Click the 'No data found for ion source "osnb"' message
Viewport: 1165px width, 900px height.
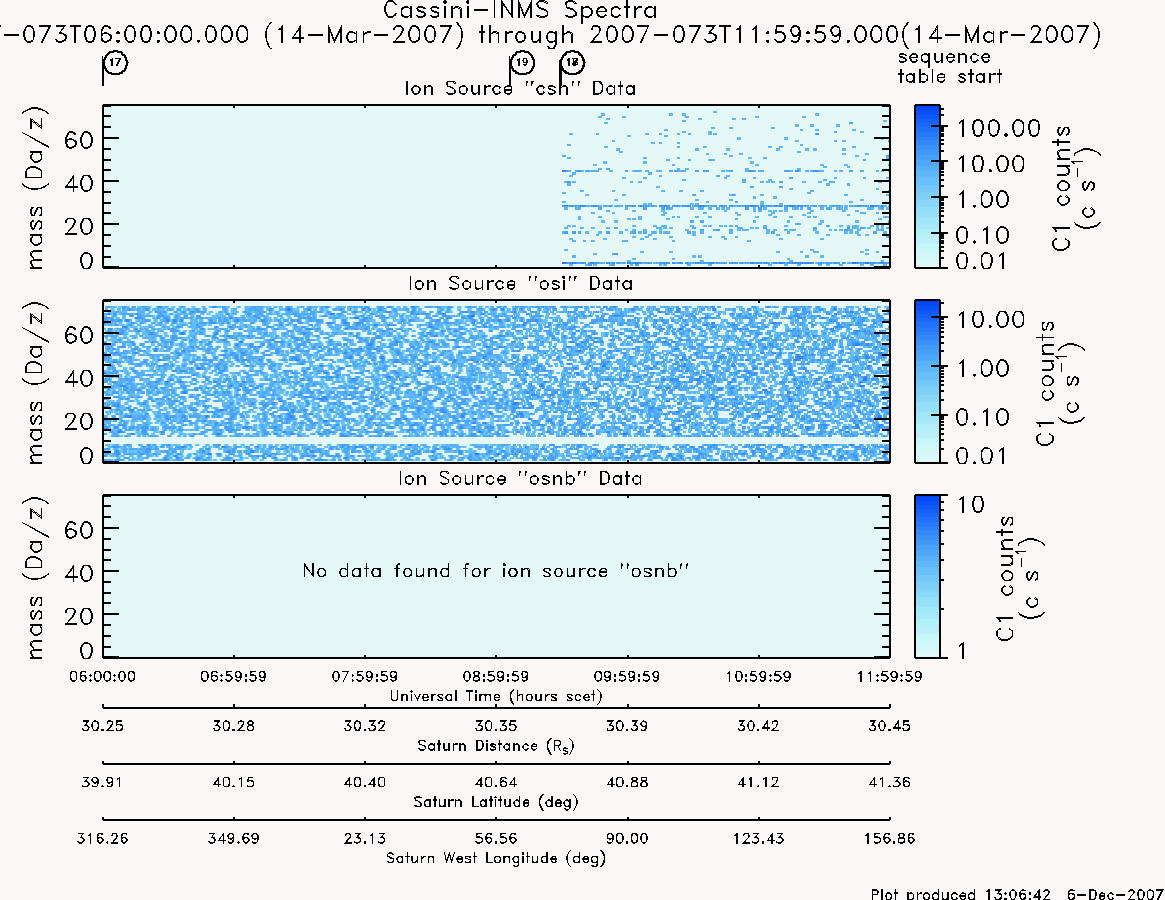(496, 571)
